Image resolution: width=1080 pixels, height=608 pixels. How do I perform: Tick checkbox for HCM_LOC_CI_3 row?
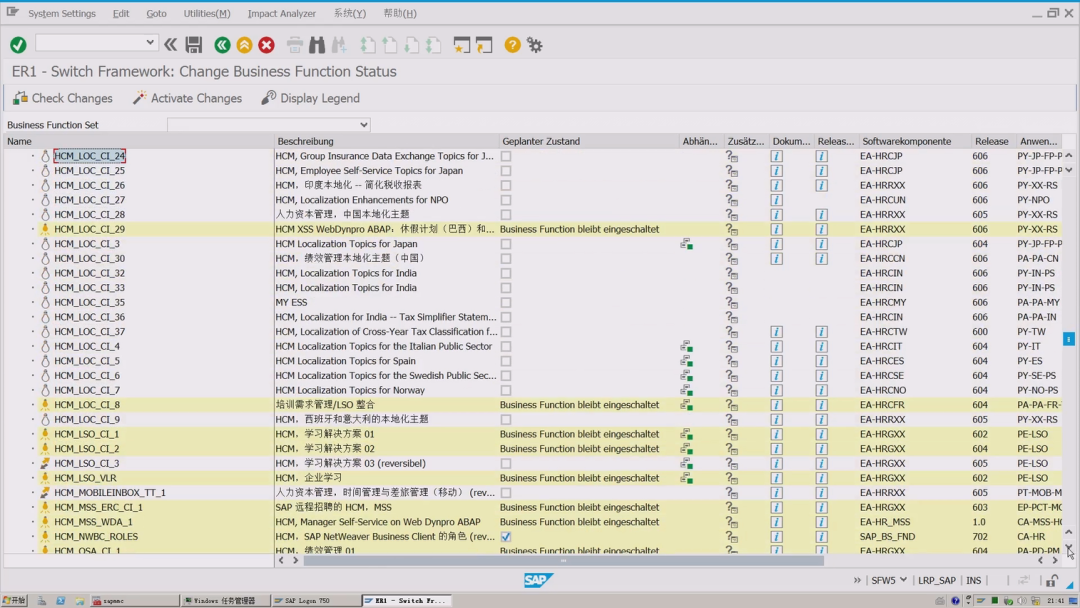(x=506, y=244)
